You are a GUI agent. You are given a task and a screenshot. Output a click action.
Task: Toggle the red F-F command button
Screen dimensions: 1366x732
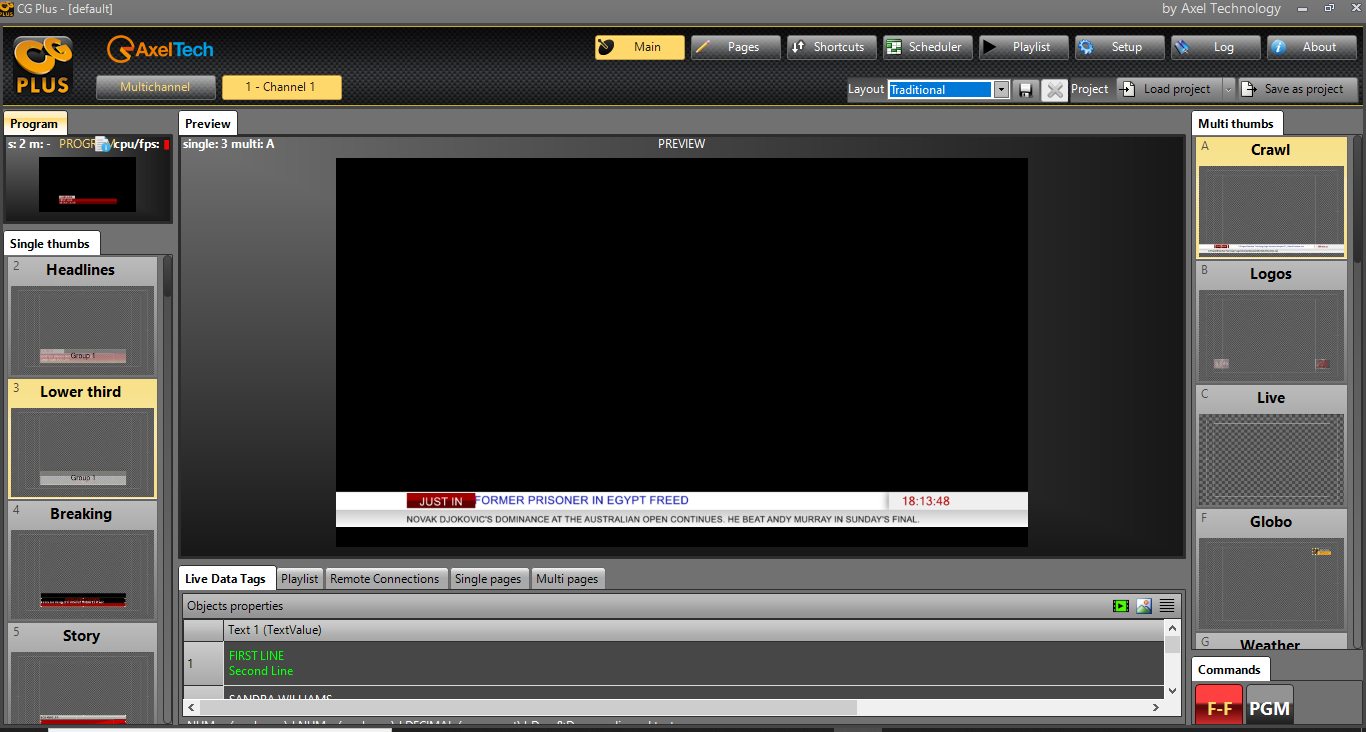[1218, 708]
